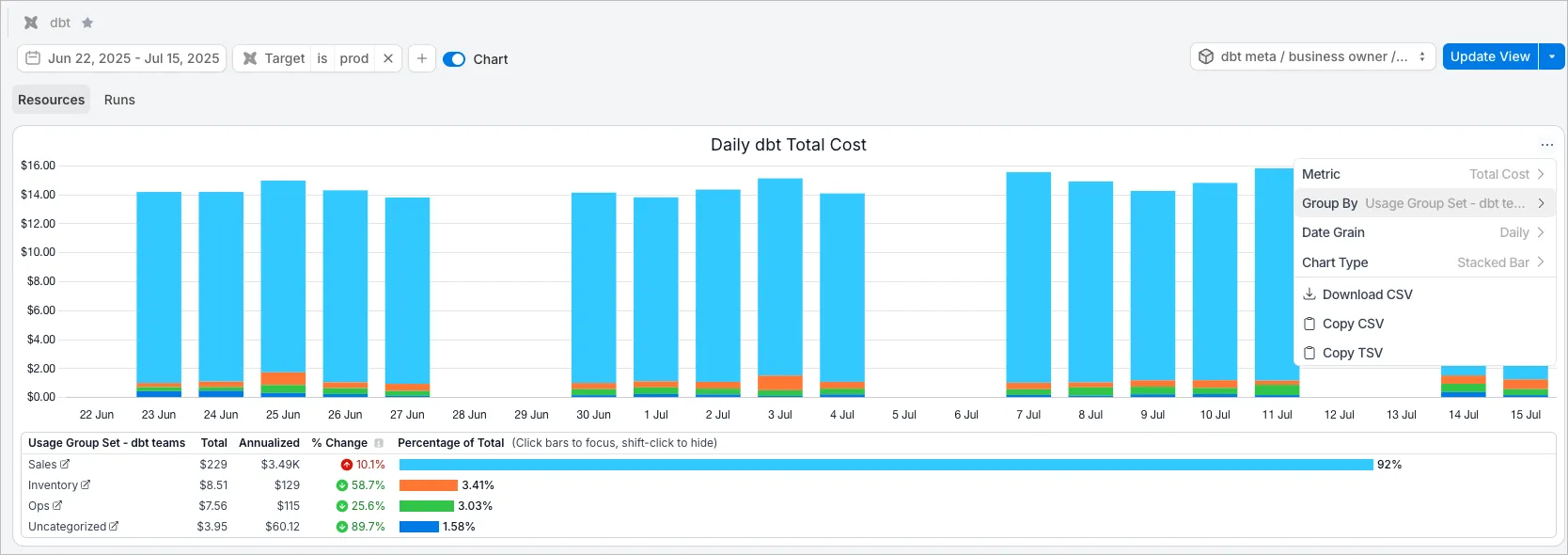Open the date range picker Jun 22 - Jul 15
Screen dimensions: 1568x555
click(x=122, y=58)
